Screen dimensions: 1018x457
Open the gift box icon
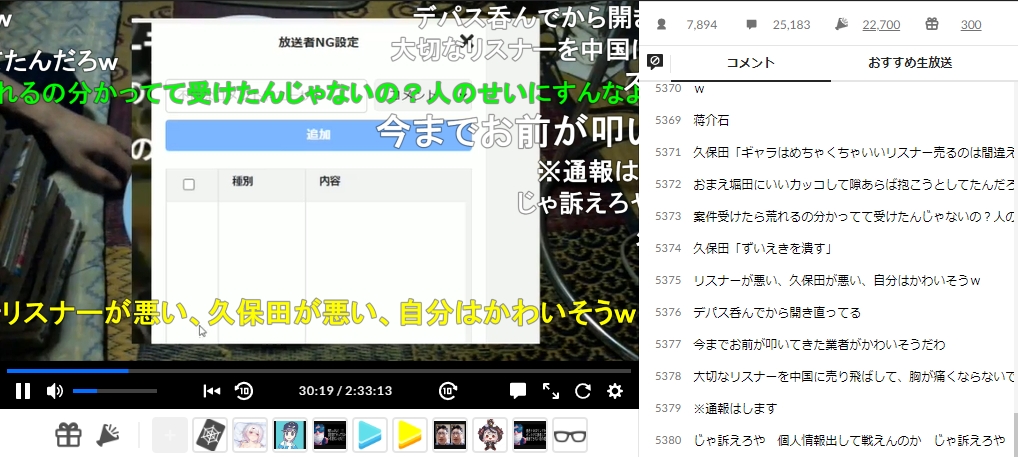(68, 435)
